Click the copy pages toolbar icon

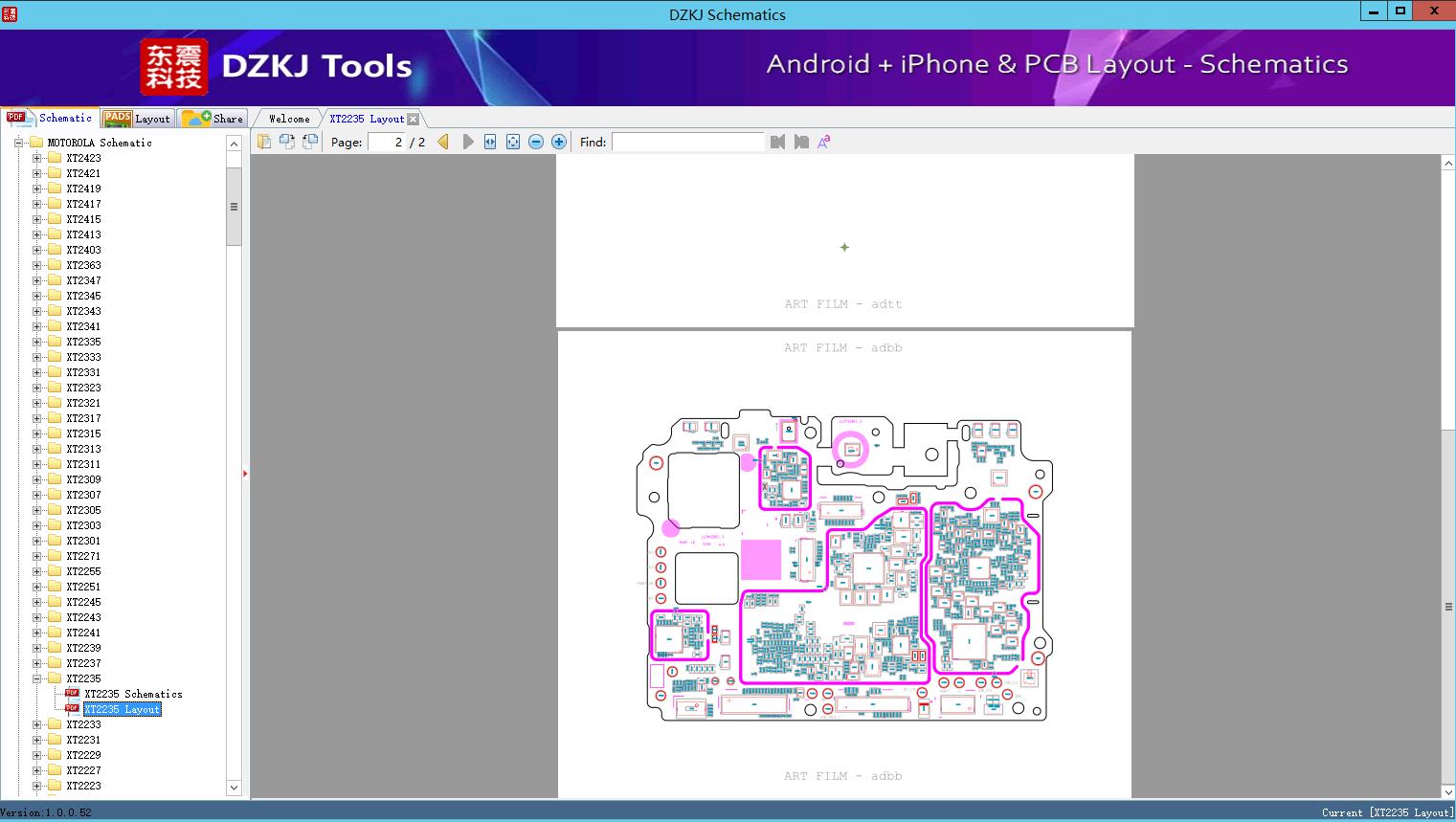click(264, 142)
